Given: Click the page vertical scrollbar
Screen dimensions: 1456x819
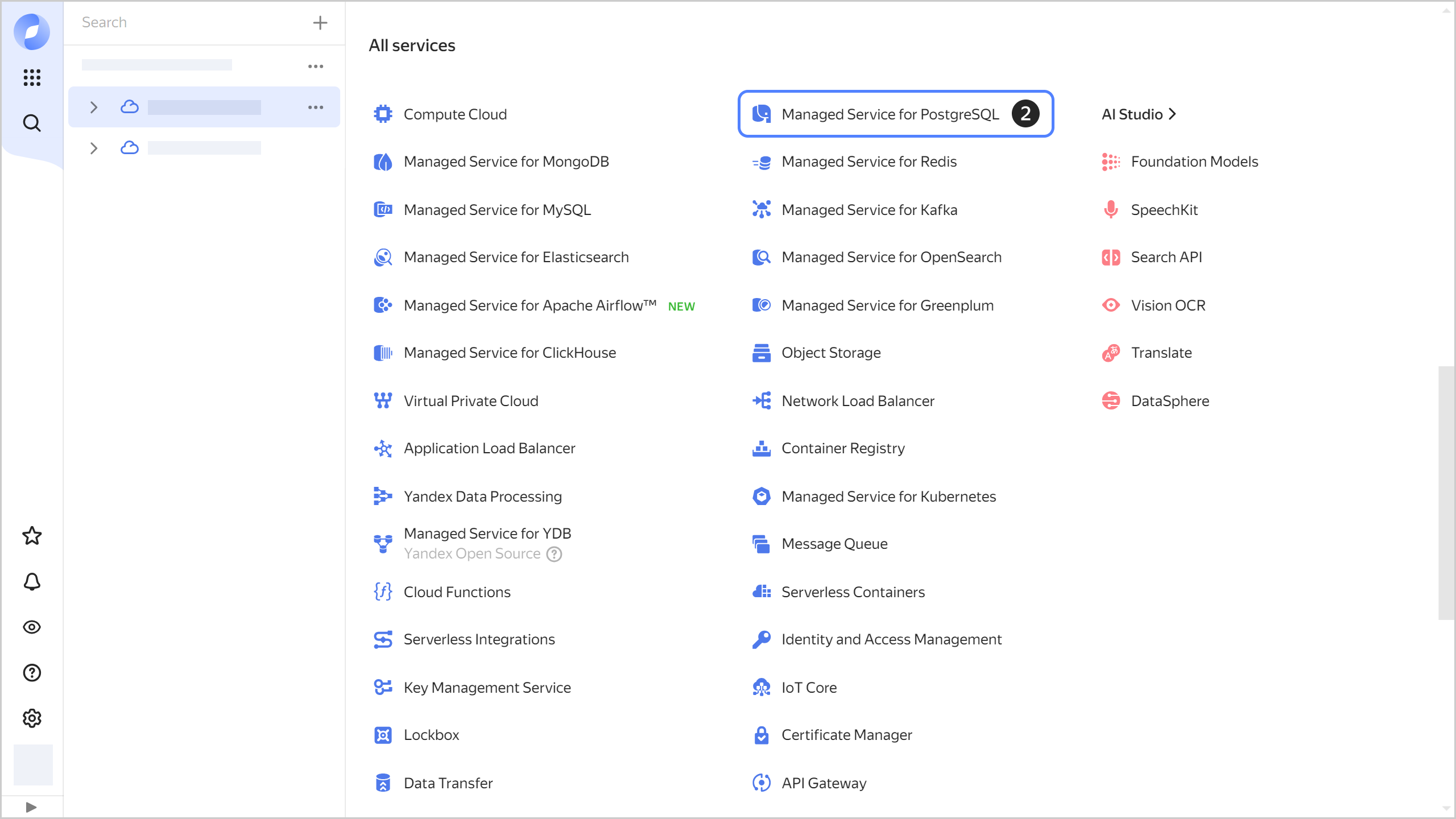Looking at the screenshot, I should (x=1446, y=492).
